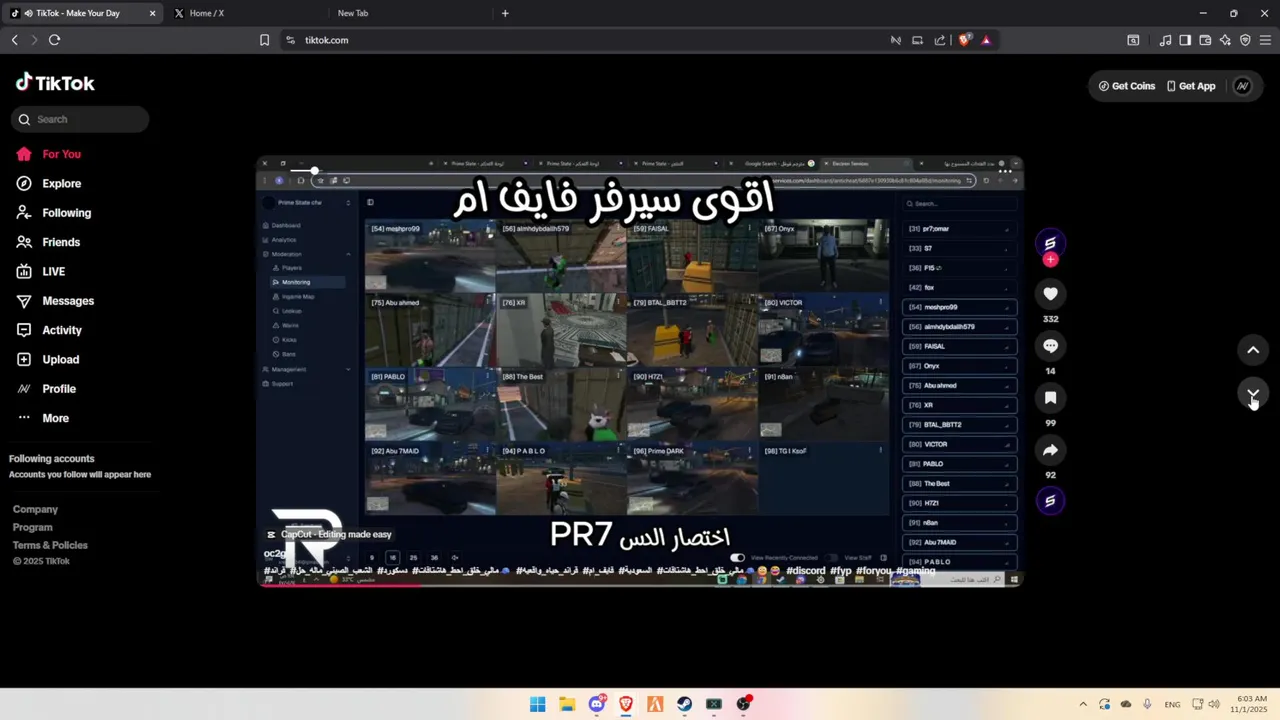Open OBS Studio from the taskbar
1280x720 pixels.
coord(743,704)
